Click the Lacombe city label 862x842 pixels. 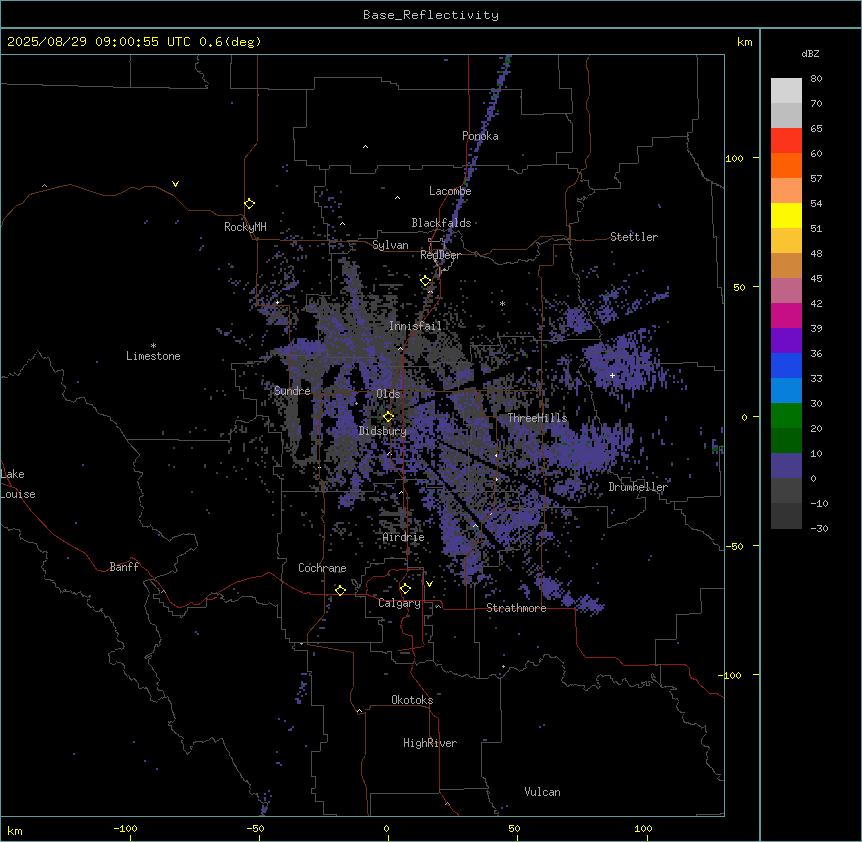450,191
